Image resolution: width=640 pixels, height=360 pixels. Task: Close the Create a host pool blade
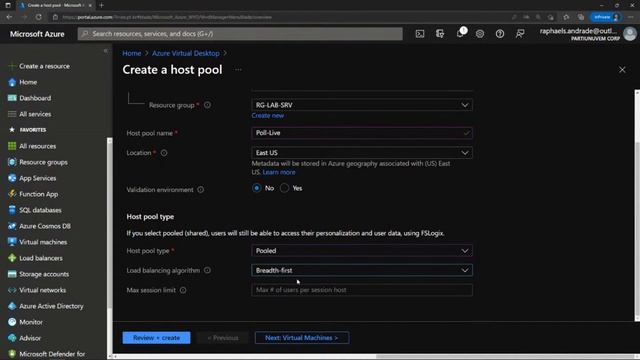(x=622, y=70)
